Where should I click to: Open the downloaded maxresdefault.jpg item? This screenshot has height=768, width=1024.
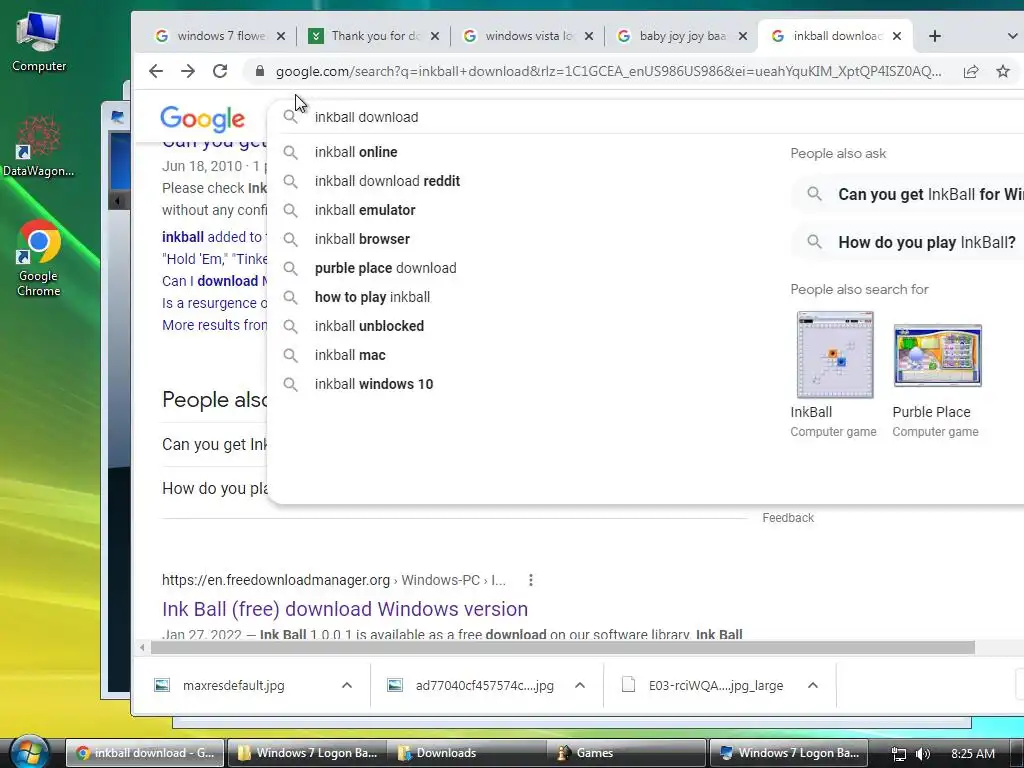(x=233, y=686)
